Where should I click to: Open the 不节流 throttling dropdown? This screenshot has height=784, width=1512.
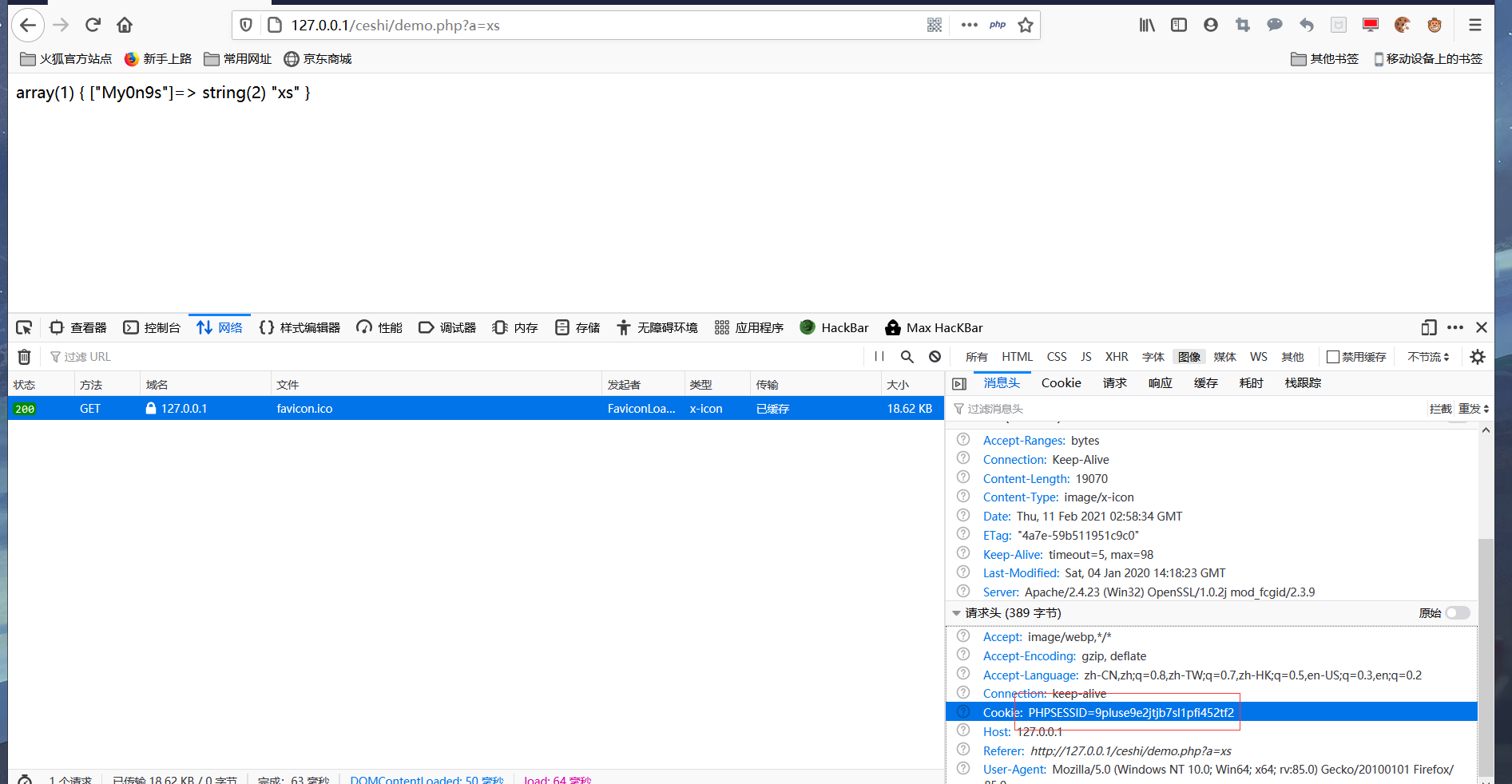[x=1428, y=357]
